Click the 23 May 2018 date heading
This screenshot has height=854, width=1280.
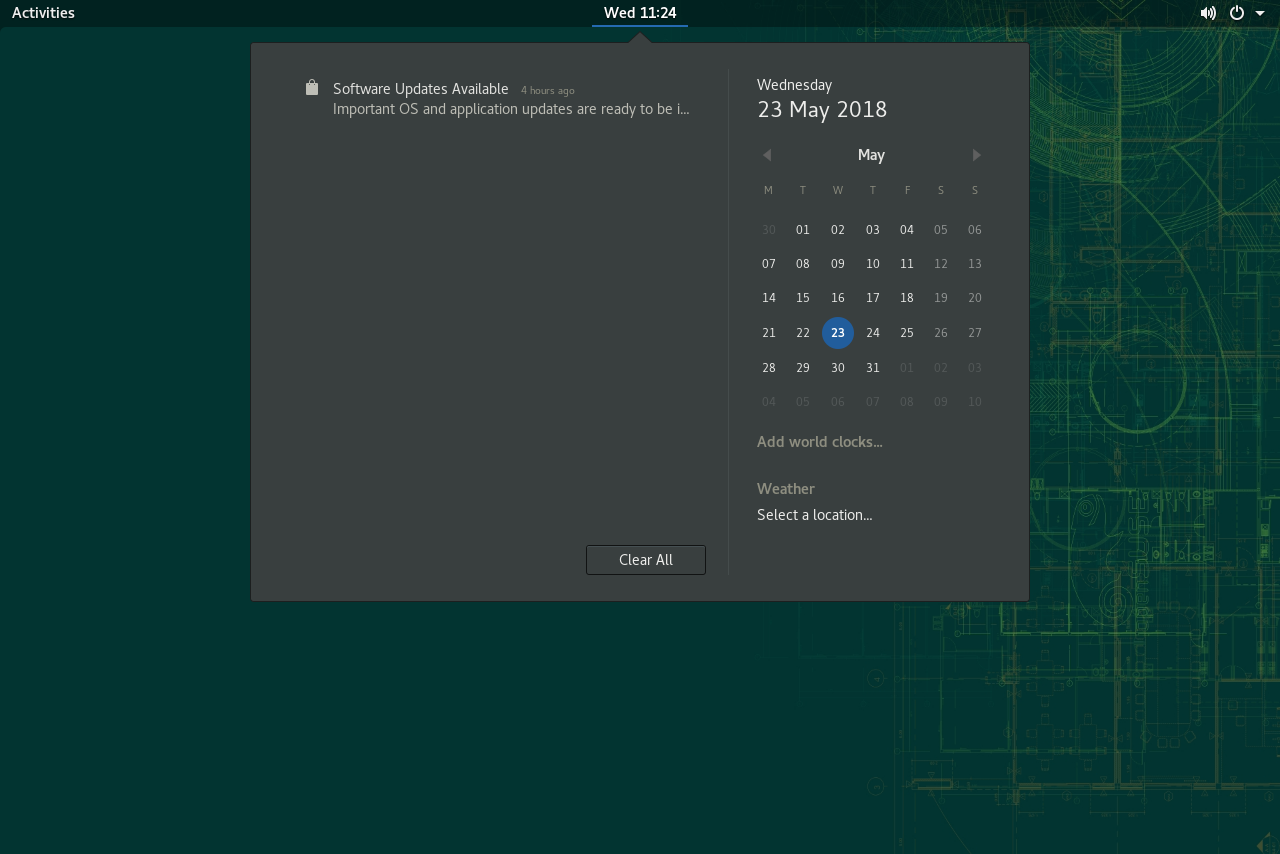click(822, 110)
